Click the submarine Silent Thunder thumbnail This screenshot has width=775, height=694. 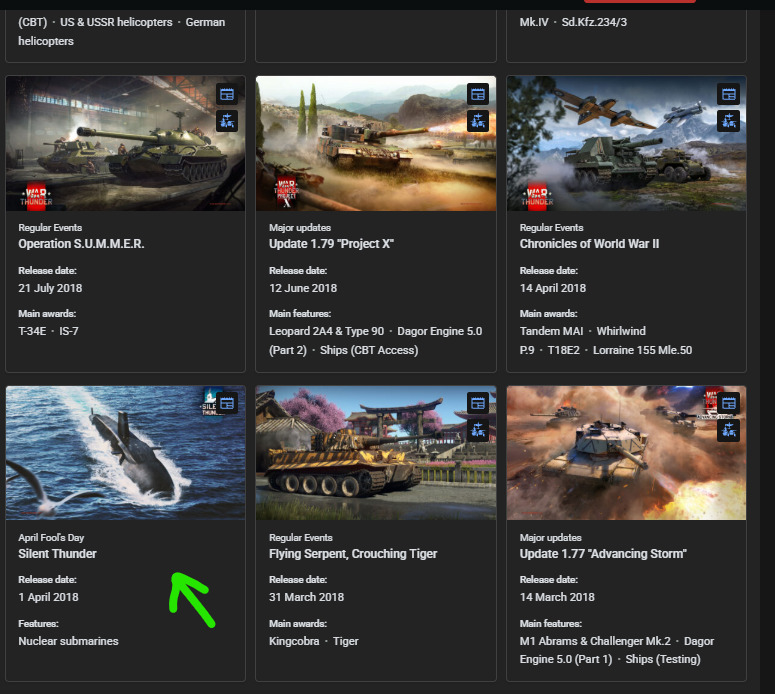[x=126, y=453]
